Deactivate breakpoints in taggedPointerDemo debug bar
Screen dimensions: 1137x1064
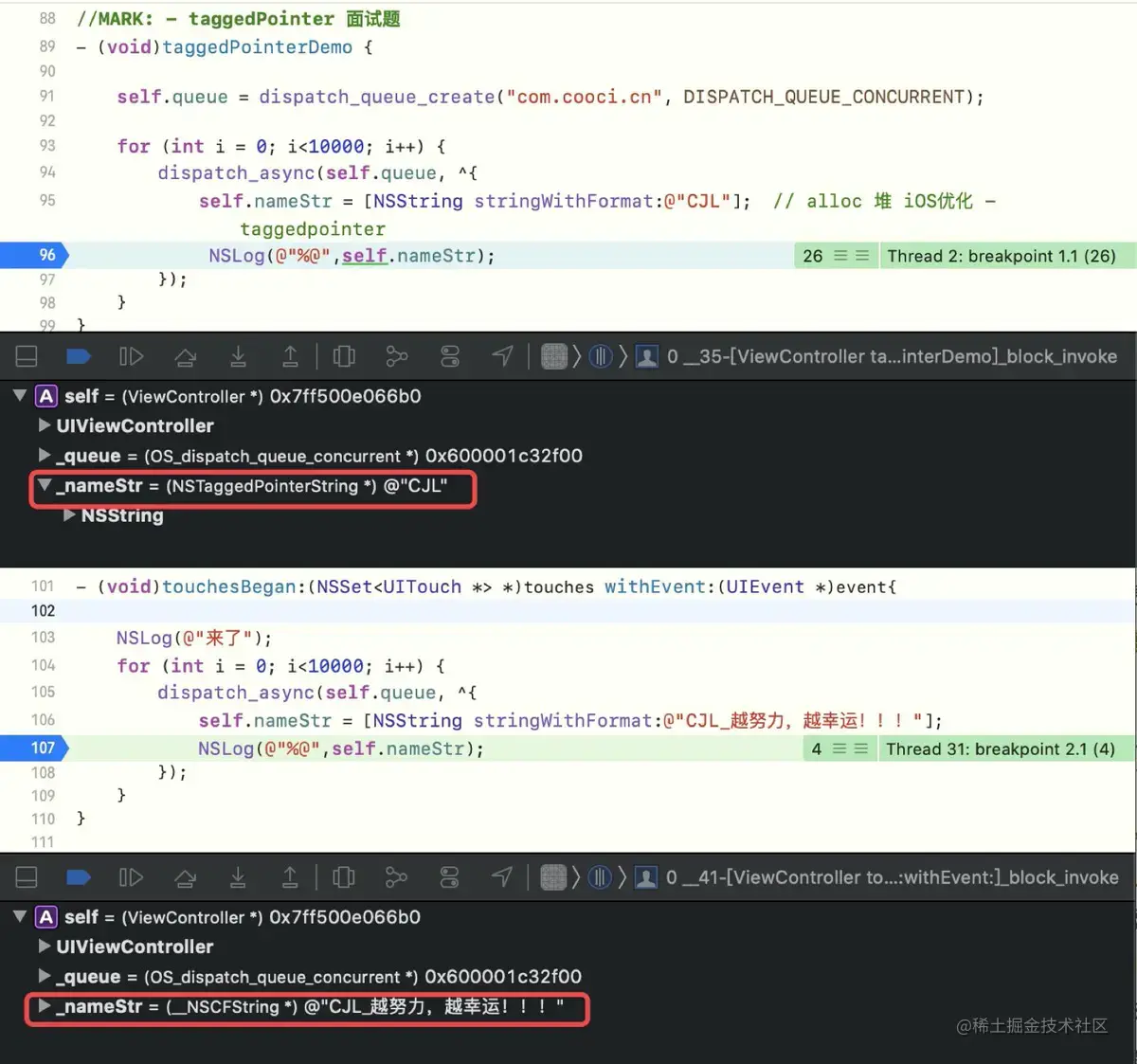pos(79,356)
